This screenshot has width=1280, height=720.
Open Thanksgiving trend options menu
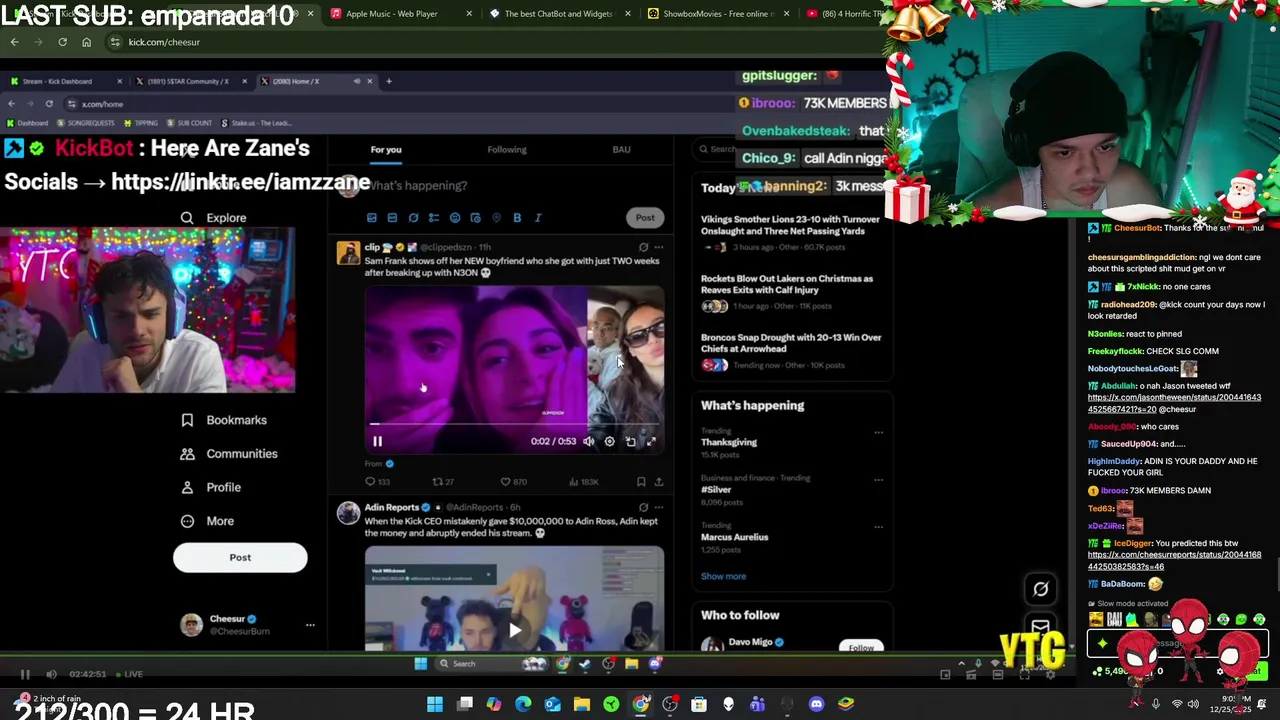(878, 433)
